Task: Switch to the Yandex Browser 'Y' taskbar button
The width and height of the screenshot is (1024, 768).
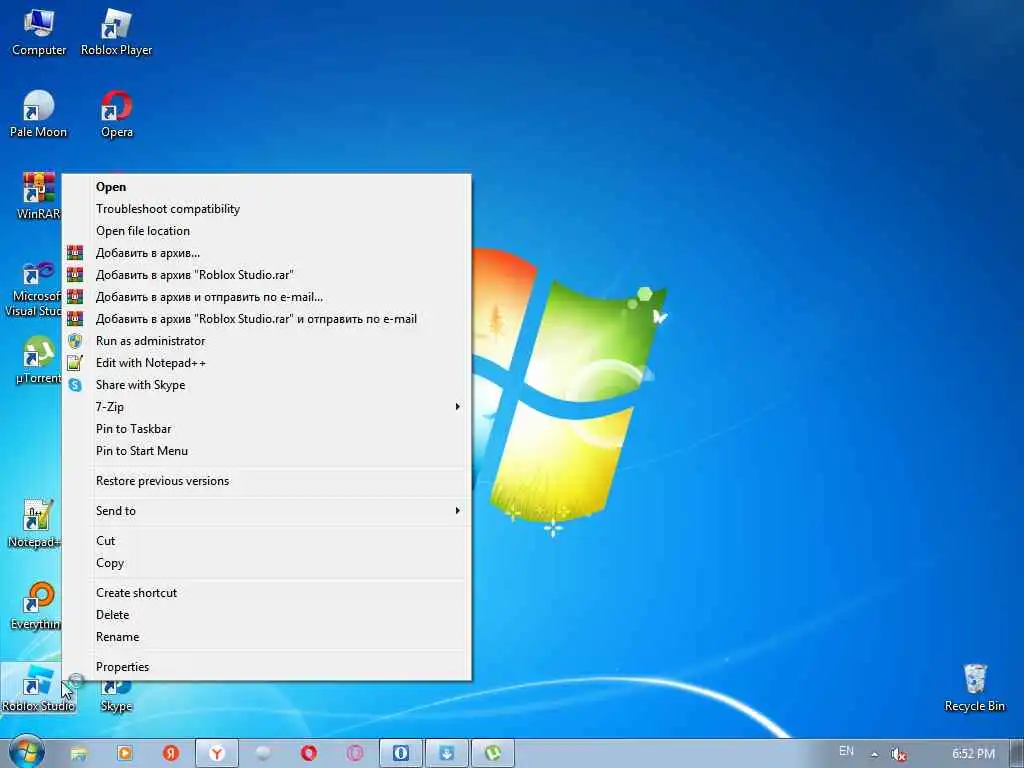Action: [217, 754]
